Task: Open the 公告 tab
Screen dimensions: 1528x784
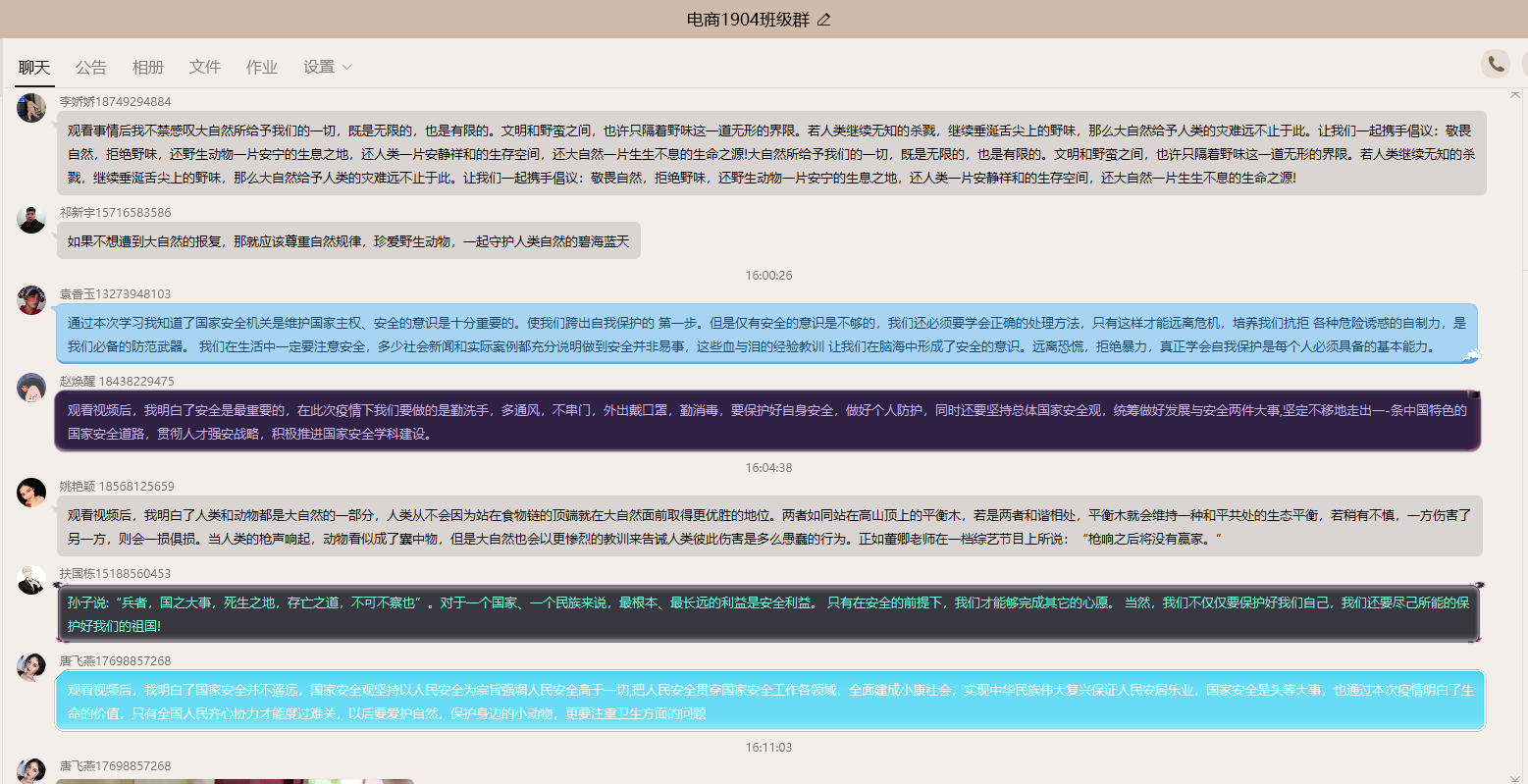Action: tap(91, 67)
